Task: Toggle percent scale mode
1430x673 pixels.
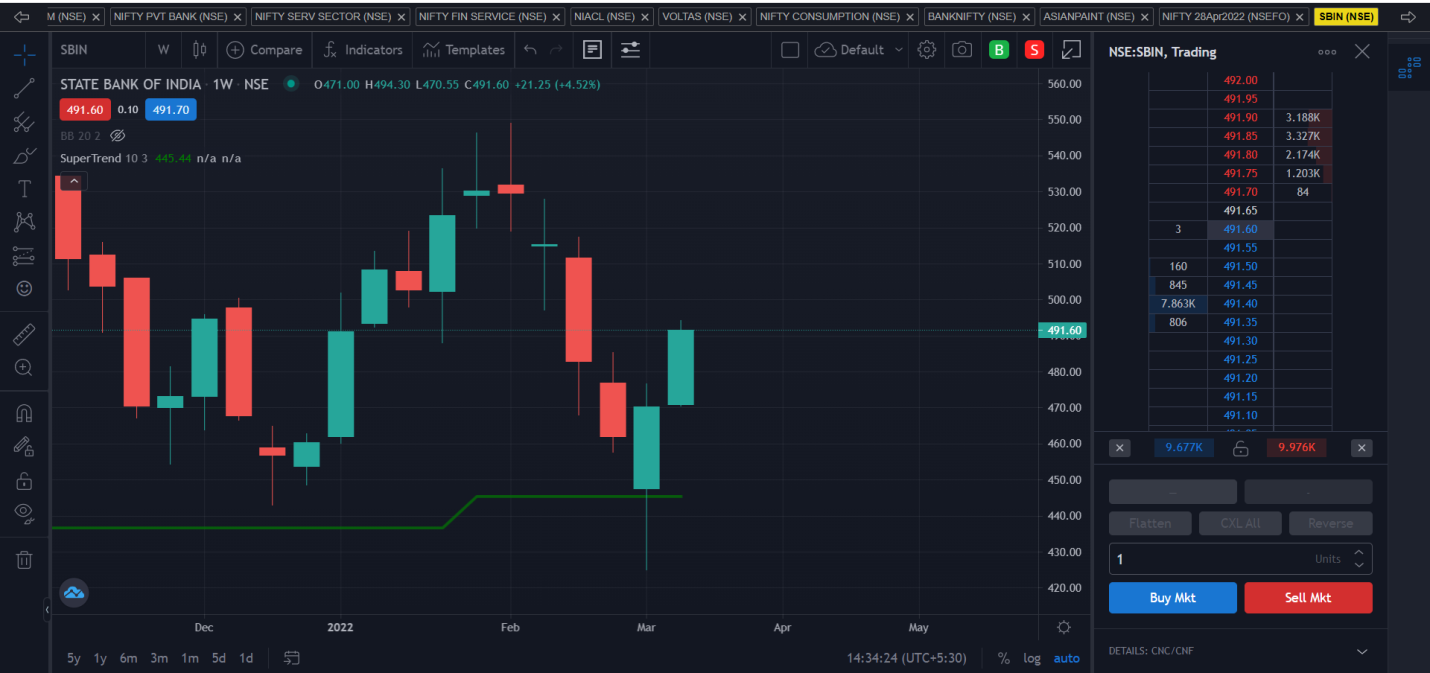Action: (x=1003, y=658)
